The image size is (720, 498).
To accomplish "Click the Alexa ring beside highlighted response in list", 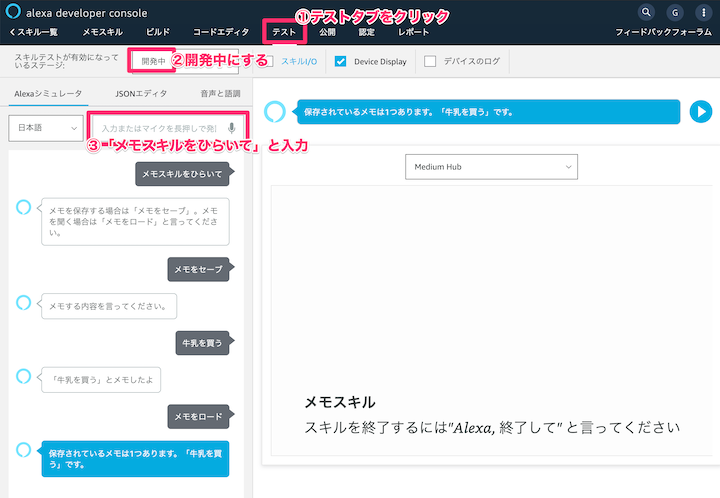I will (23, 449).
